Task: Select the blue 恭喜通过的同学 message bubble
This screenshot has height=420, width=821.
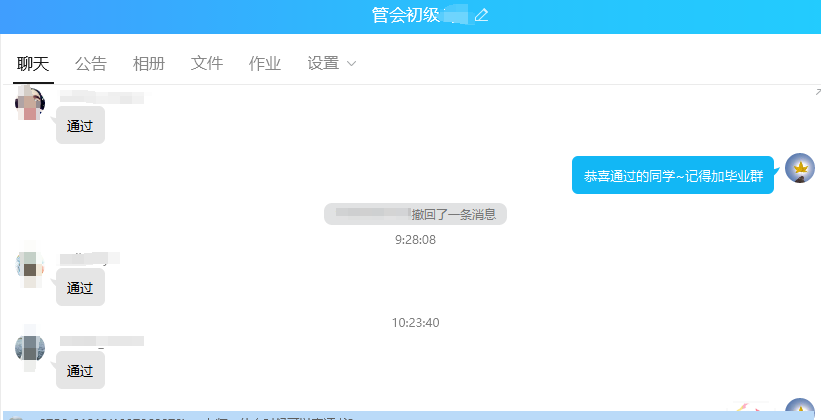Action: (x=673, y=175)
